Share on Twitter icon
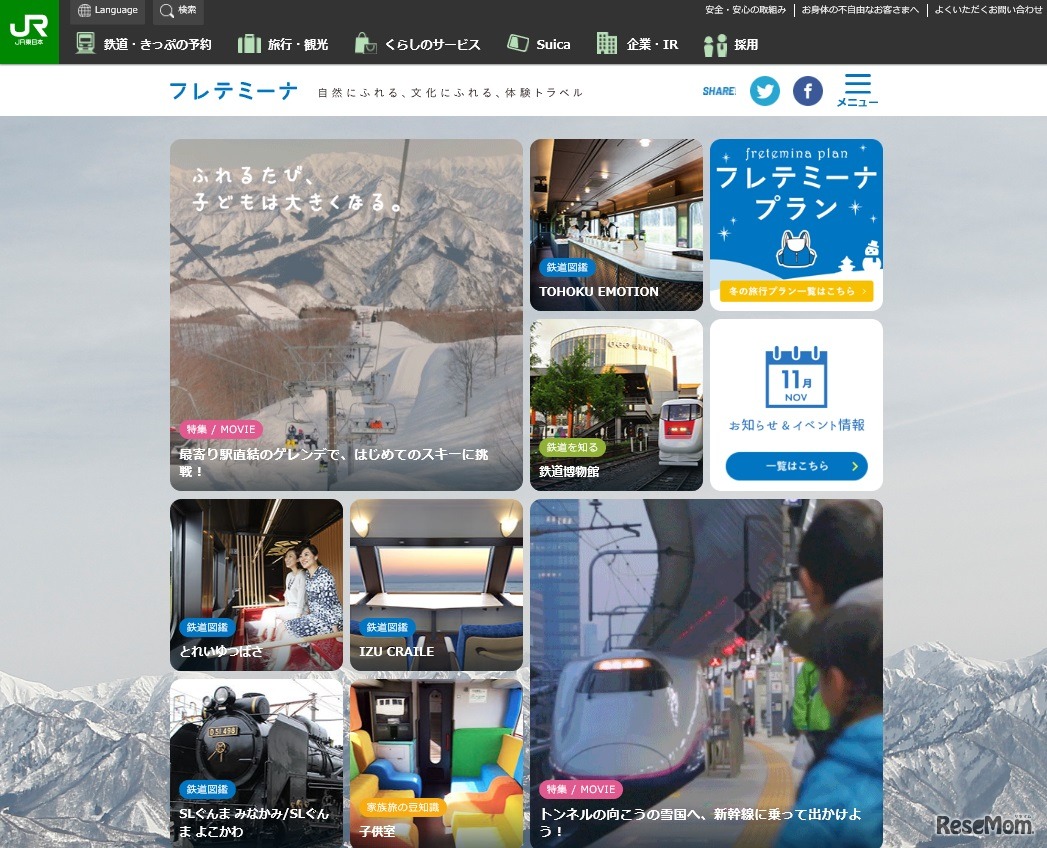This screenshot has height=848, width=1047. [765, 91]
